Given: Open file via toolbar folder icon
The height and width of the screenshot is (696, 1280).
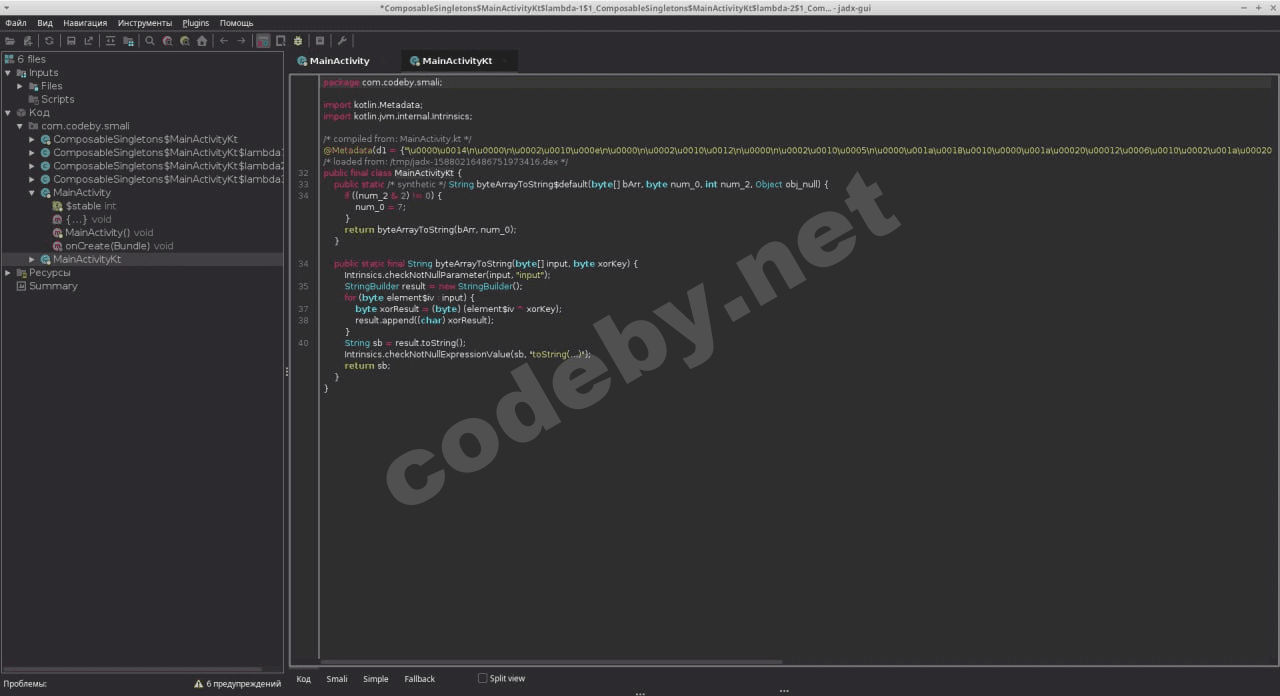Looking at the screenshot, I should (x=10, y=41).
